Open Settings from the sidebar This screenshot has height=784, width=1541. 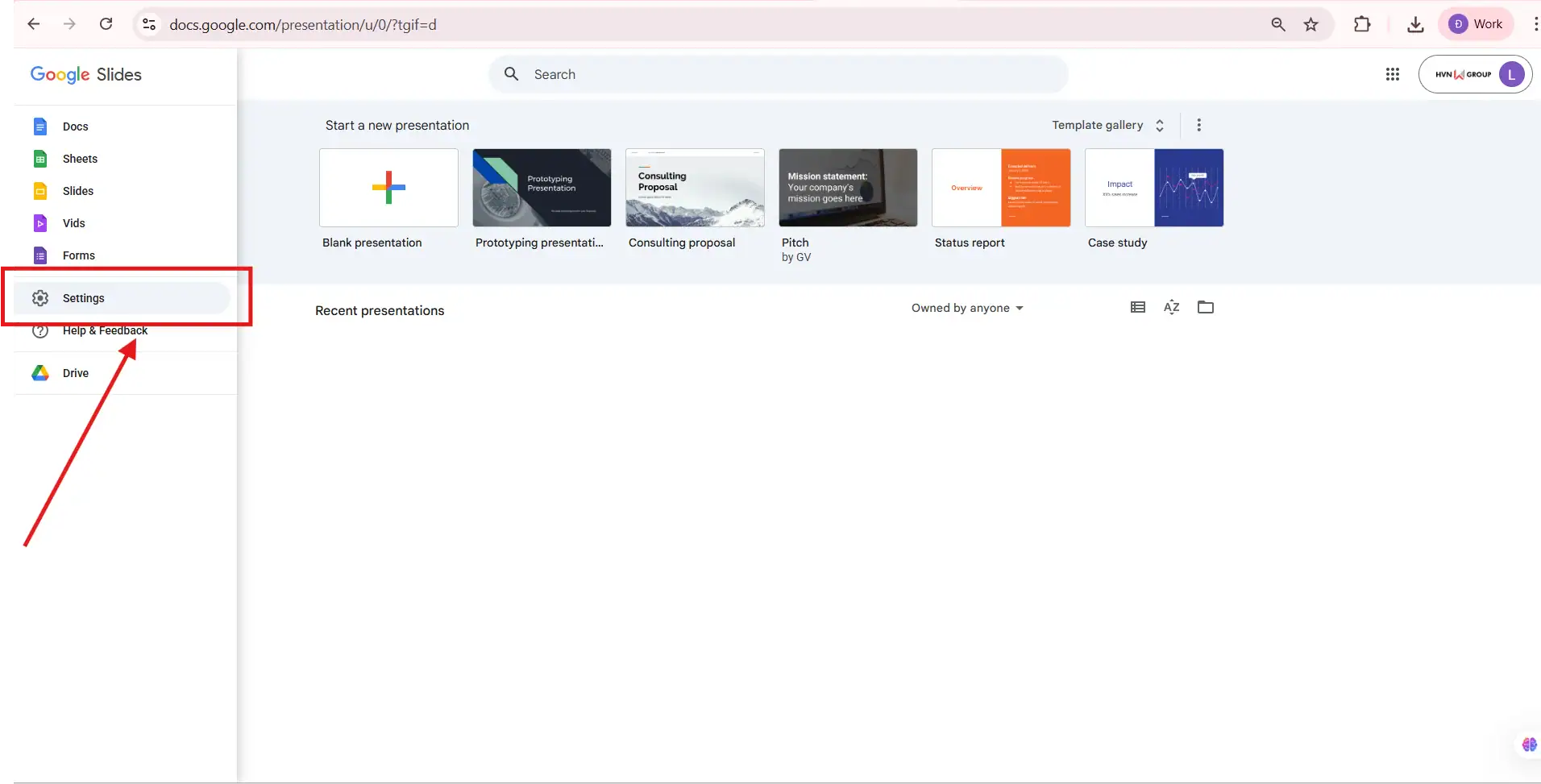pos(84,297)
